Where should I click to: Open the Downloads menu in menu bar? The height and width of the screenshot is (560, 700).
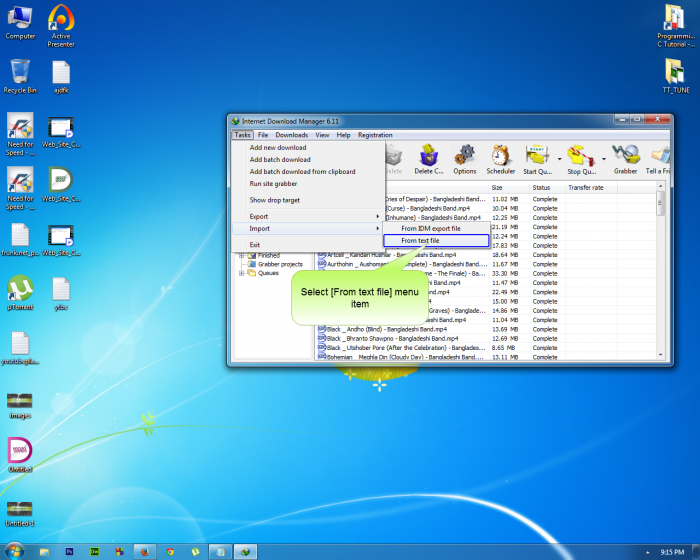click(291, 135)
